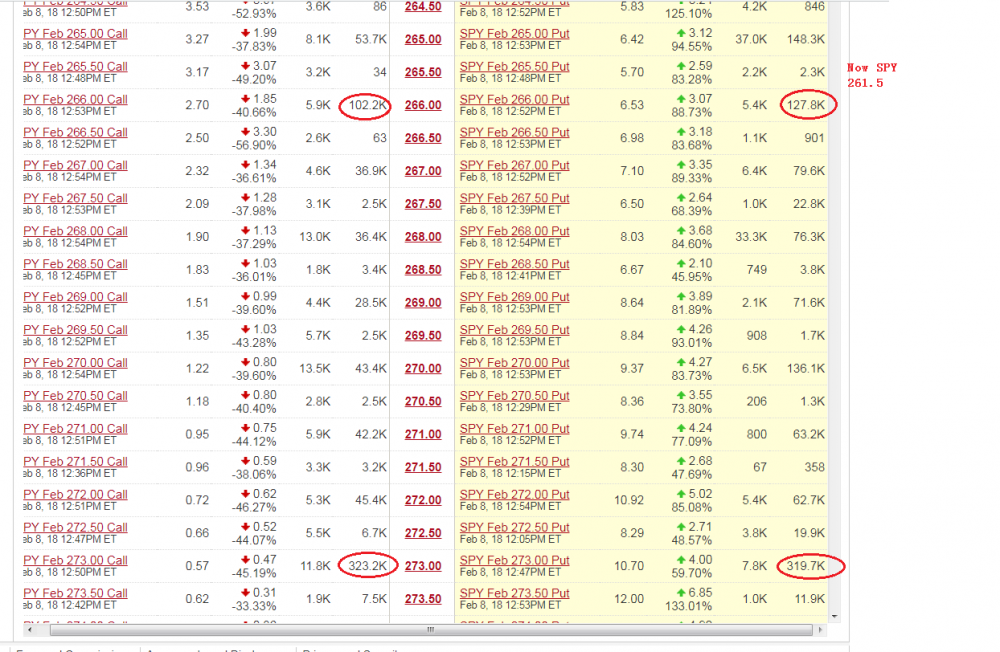This screenshot has height=652, width=1000.
Task: Open SPY Feb 269.50 Put link
Action: 515,330
